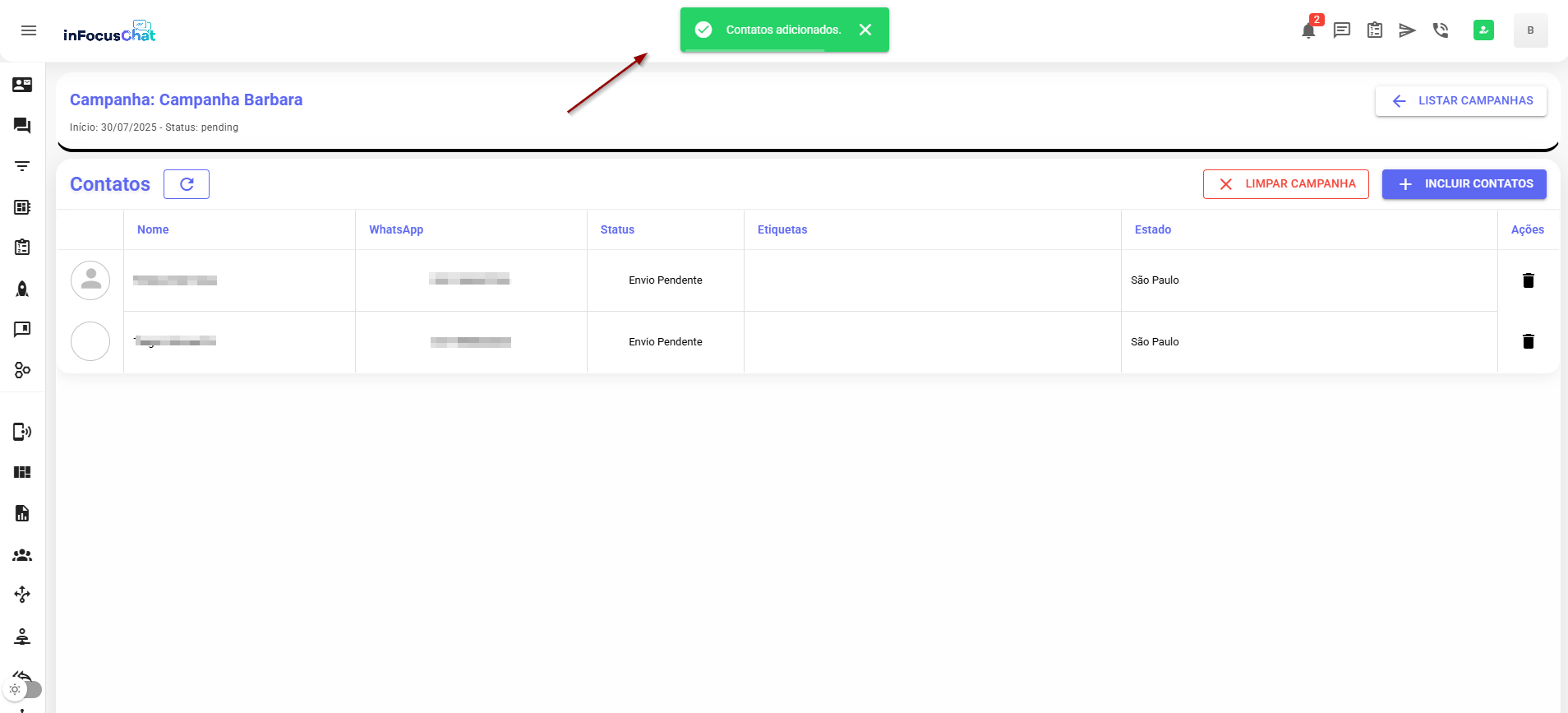Dismiss the Contatos adicionados notification
Screen dimensions: 1568x713
[865, 30]
